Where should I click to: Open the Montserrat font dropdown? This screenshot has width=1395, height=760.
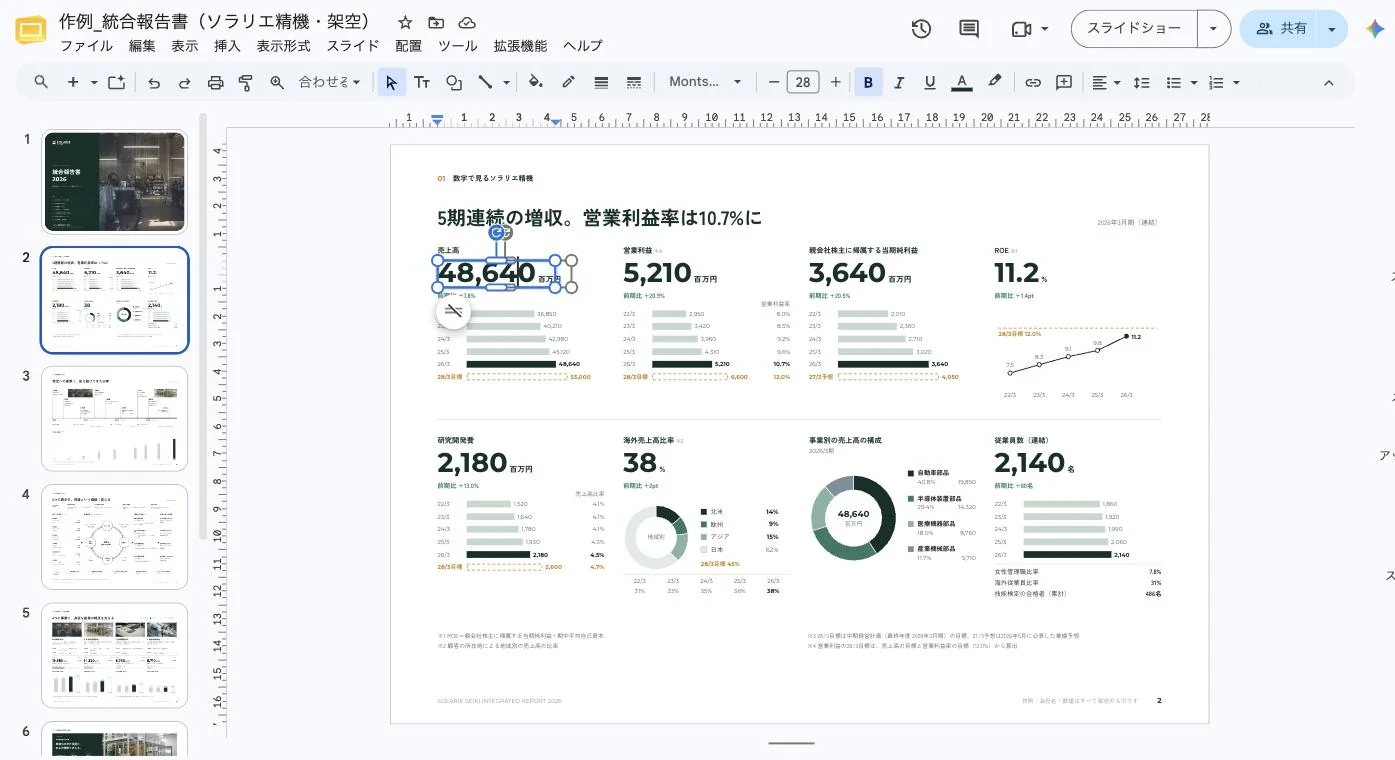pos(705,82)
